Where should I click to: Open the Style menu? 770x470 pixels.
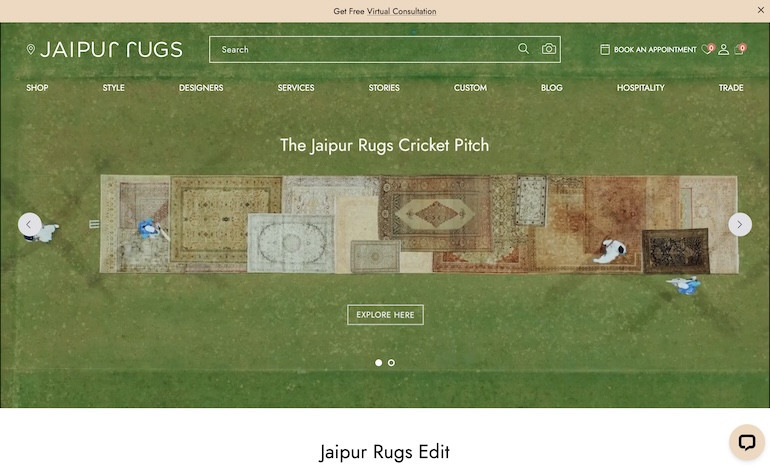113,88
